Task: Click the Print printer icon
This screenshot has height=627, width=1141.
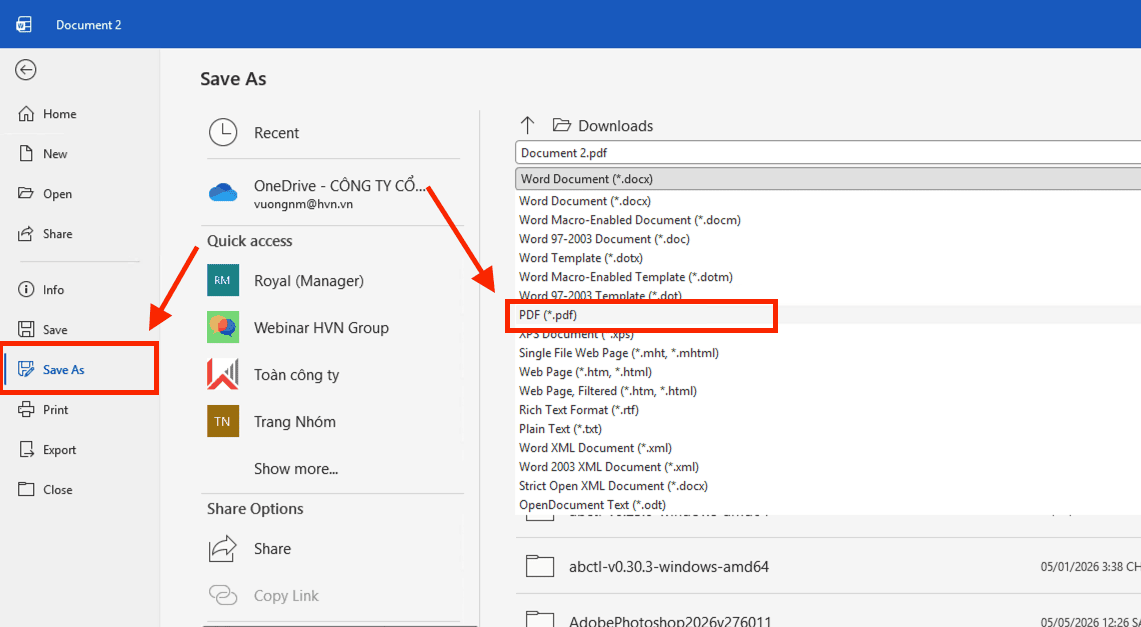Action: 26,410
